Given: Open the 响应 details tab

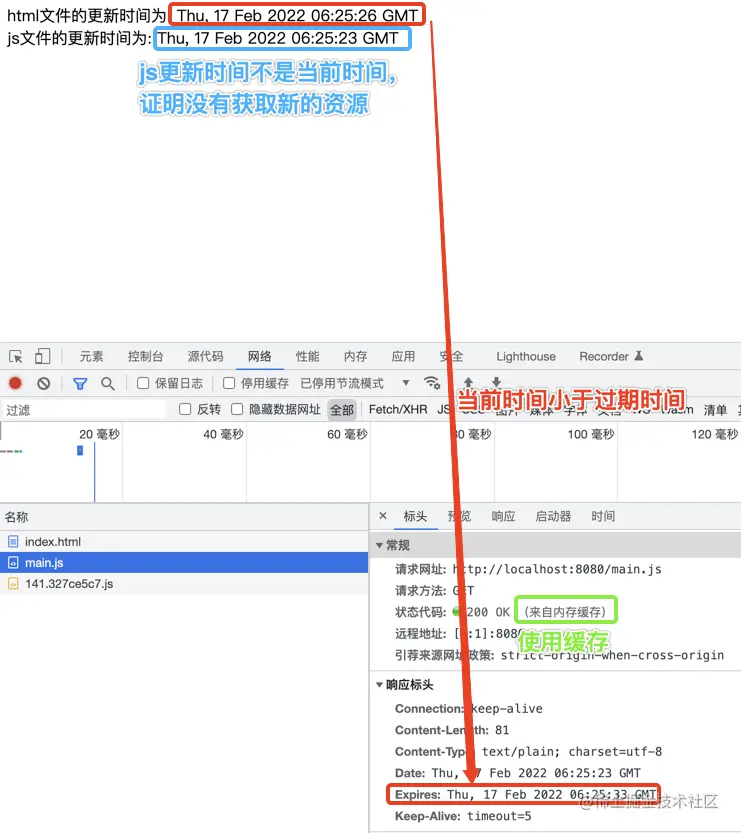Looking at the screenshot, I should click(503, 516).
